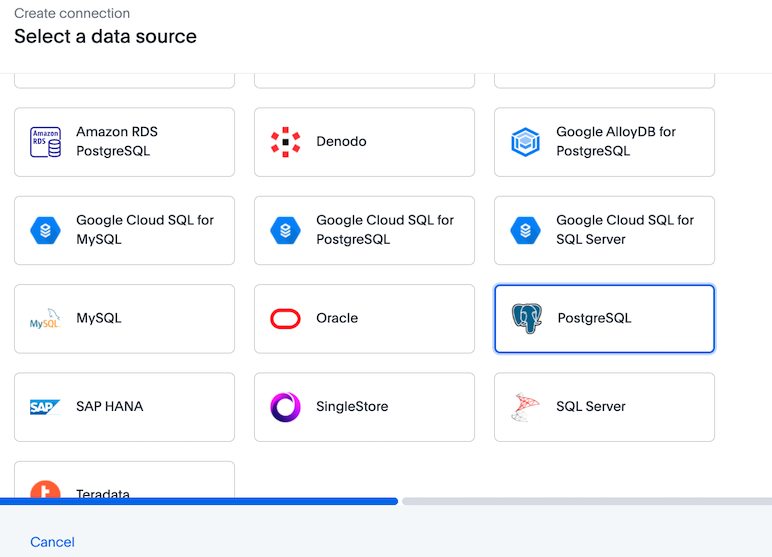772x557 pixels.
Task: Select the SAP HANA label text
Action: [110, 406]
